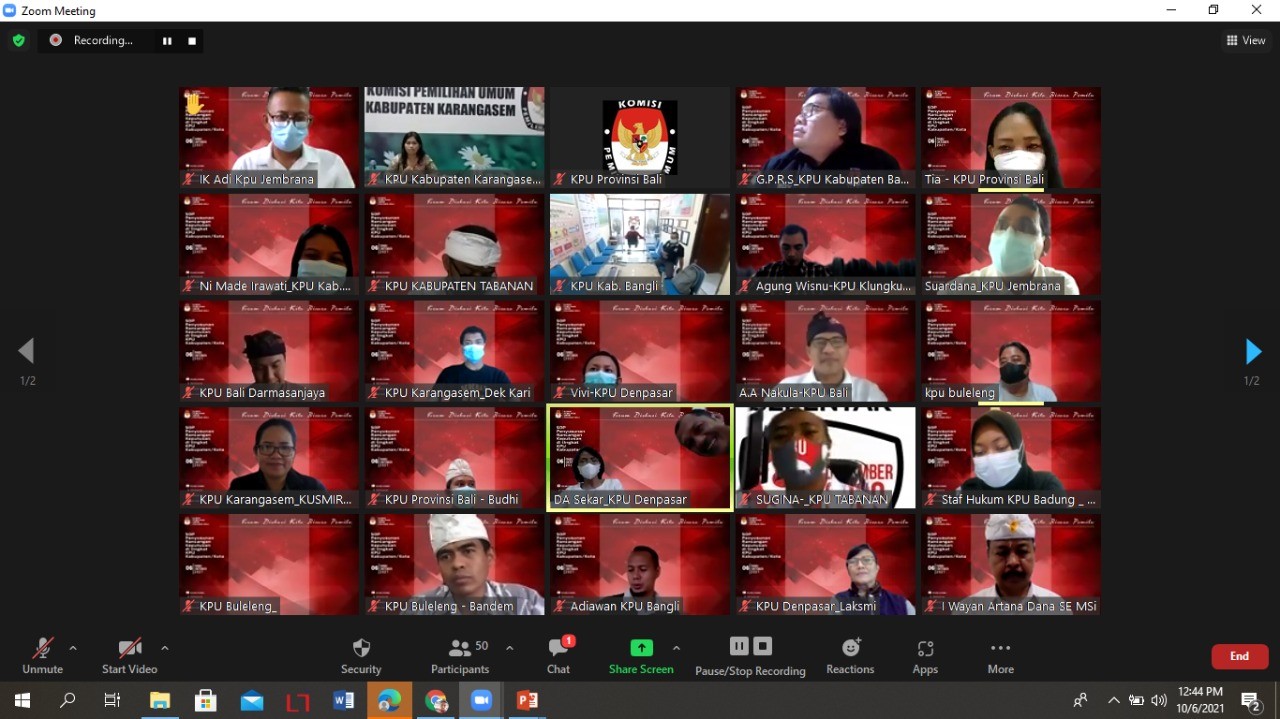
Task: Select DA Sekar_KPU Denpasar video tile
Action: tap(640, 458)
